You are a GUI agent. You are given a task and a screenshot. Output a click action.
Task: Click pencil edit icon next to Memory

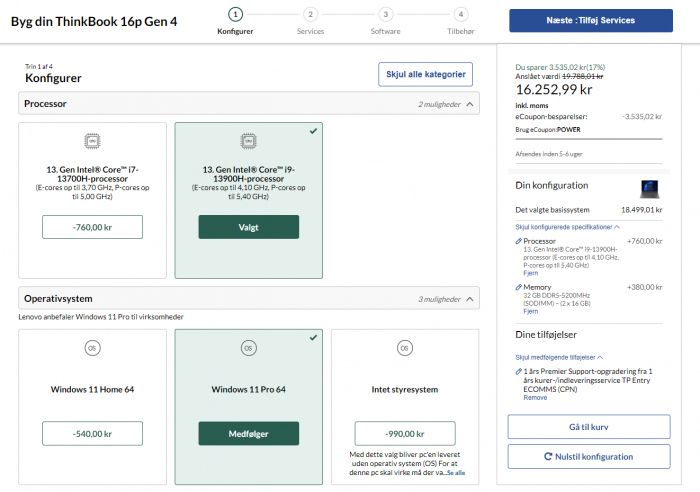pyautogui.click(x=518, y=287)
